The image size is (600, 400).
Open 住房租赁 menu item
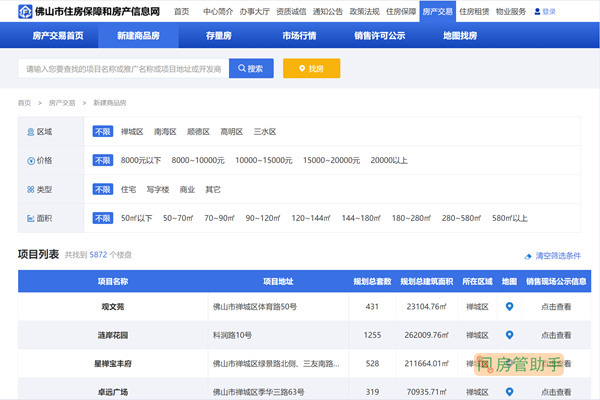474,11
